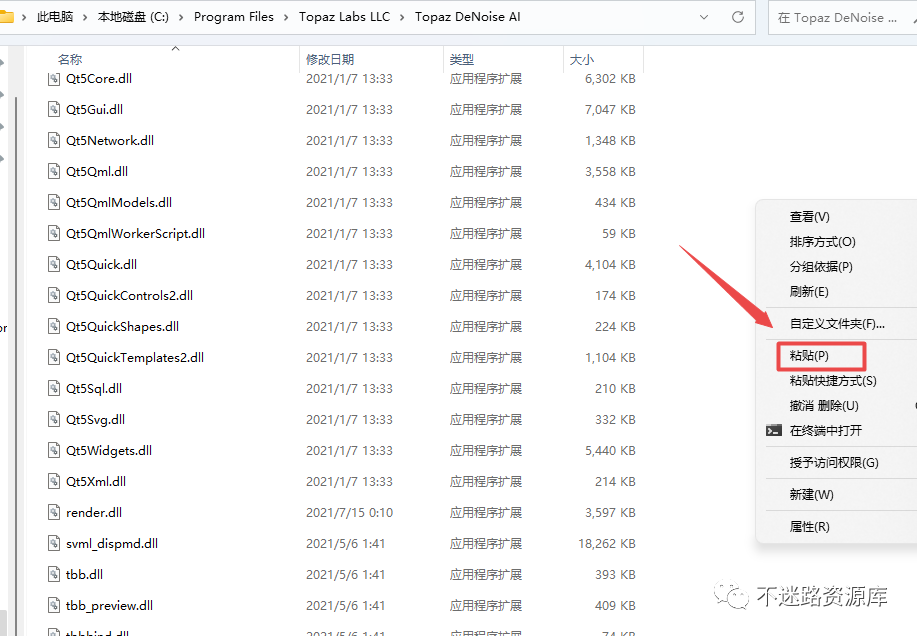Open the 新建(W) submenu

click(811, 495)
